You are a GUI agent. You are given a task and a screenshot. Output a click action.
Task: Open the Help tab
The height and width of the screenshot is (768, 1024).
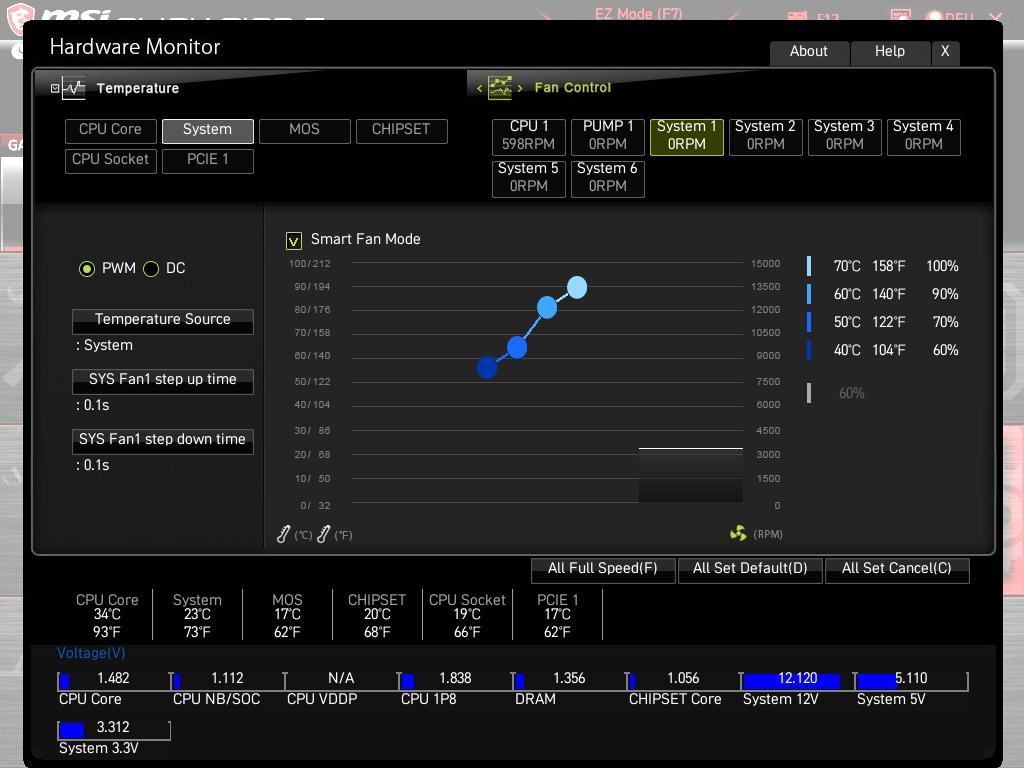point(890,52)
